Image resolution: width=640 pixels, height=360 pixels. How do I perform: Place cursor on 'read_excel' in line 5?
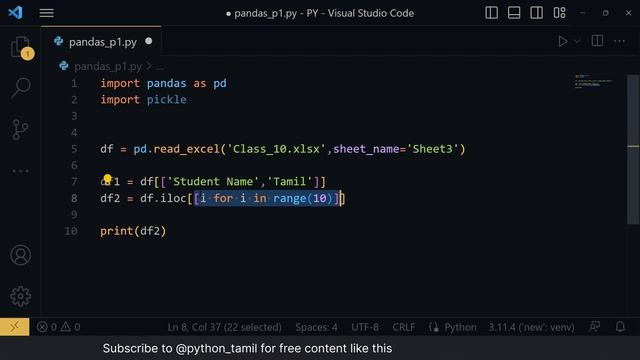(187, 149)
